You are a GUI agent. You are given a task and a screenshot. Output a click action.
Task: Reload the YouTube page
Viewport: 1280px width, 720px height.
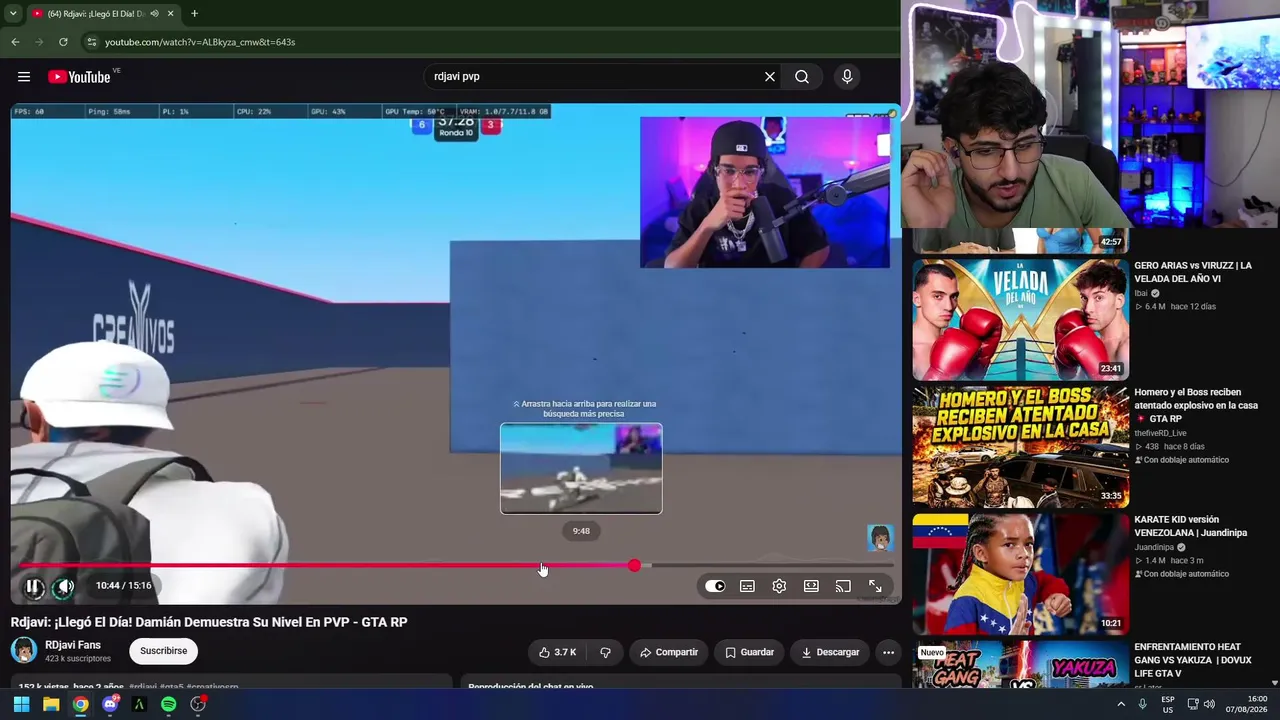point(63,42)
